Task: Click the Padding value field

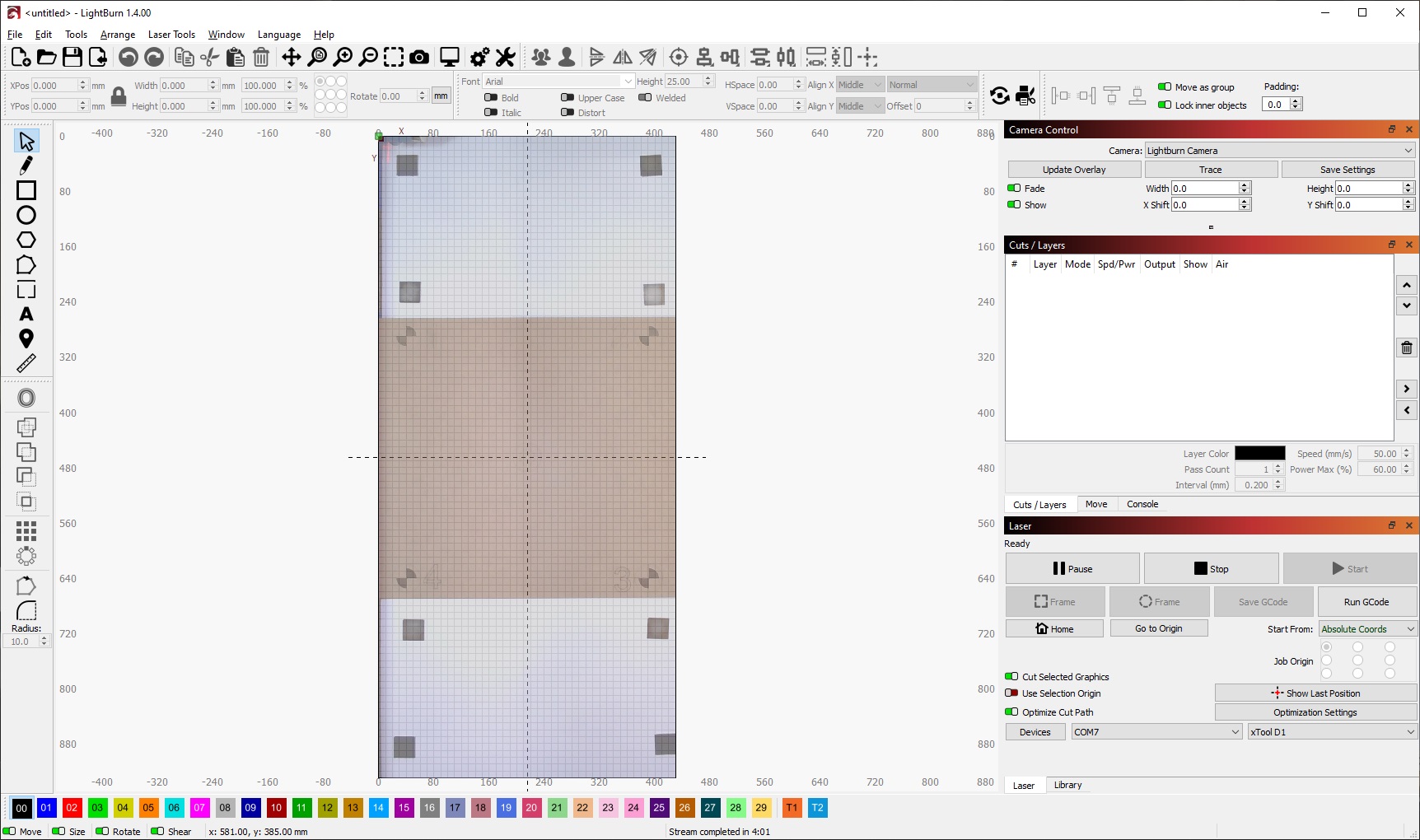Action: pyautogui.click(x=1282, y=105)
